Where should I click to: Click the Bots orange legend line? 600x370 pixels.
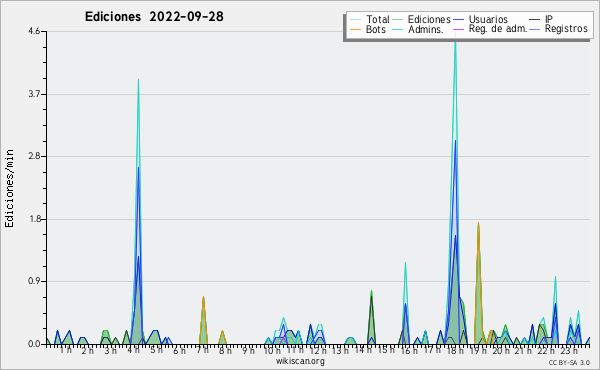(355, 29)
